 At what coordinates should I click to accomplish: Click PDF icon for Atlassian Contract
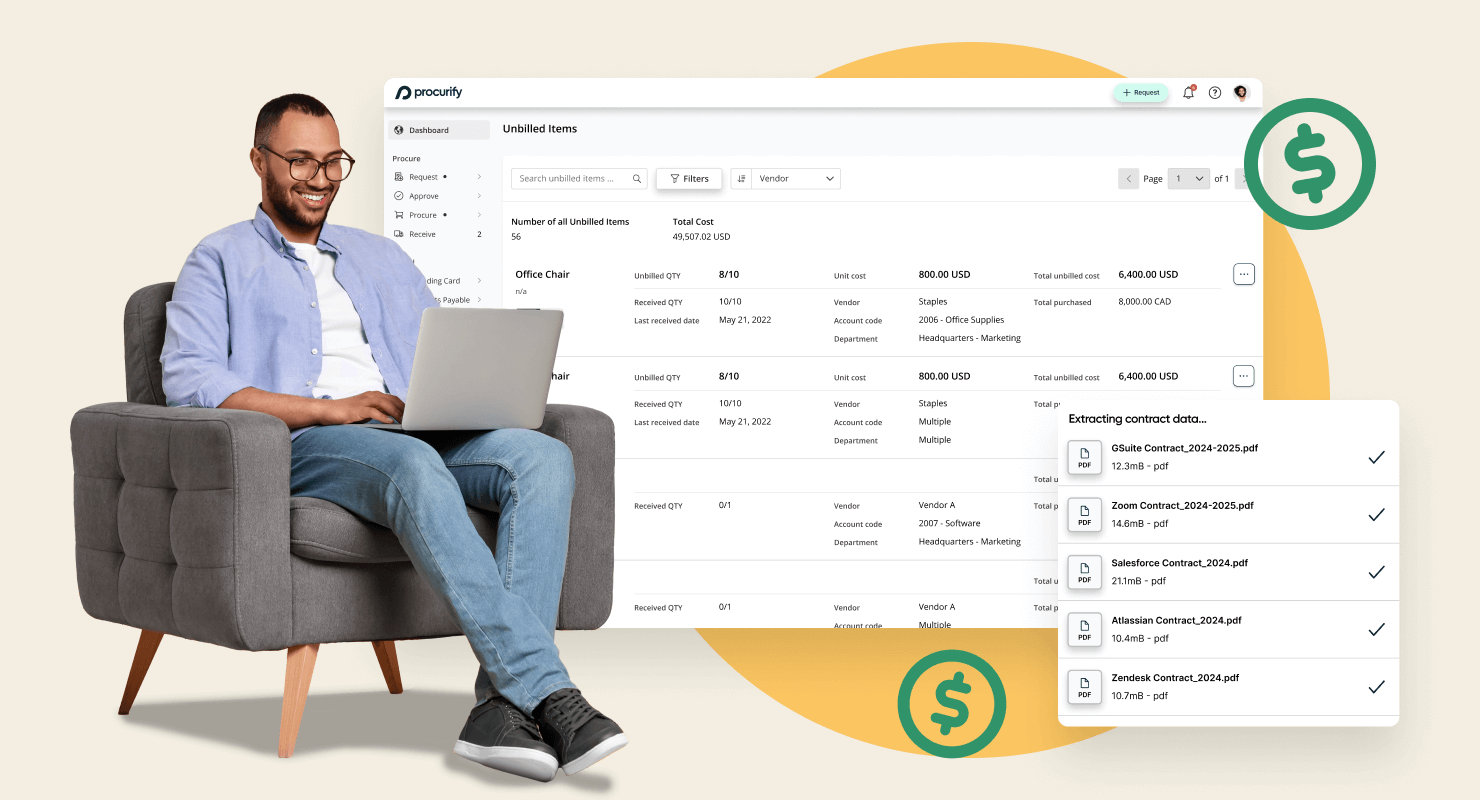(1085, 629)
